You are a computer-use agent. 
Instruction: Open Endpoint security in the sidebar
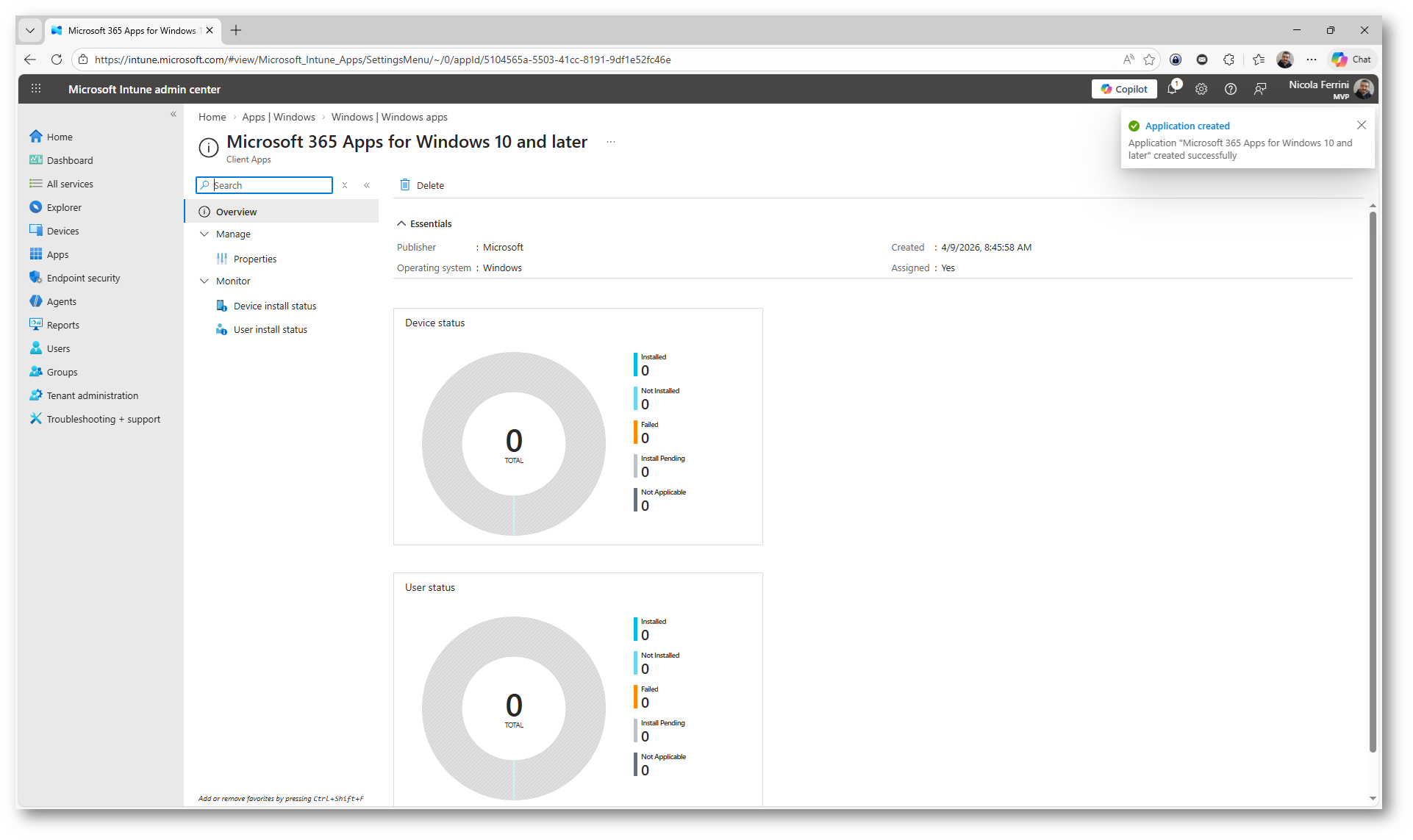[83, 278]
